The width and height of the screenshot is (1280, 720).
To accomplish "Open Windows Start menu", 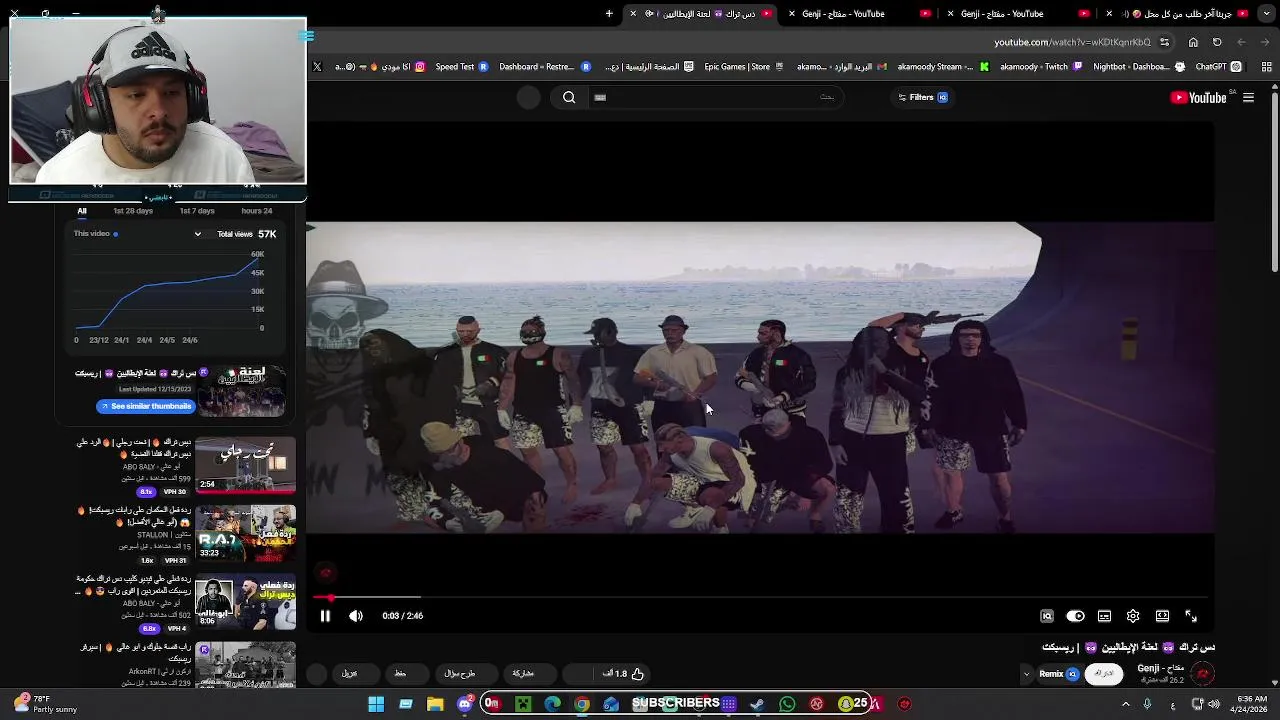I will (376, 704).
